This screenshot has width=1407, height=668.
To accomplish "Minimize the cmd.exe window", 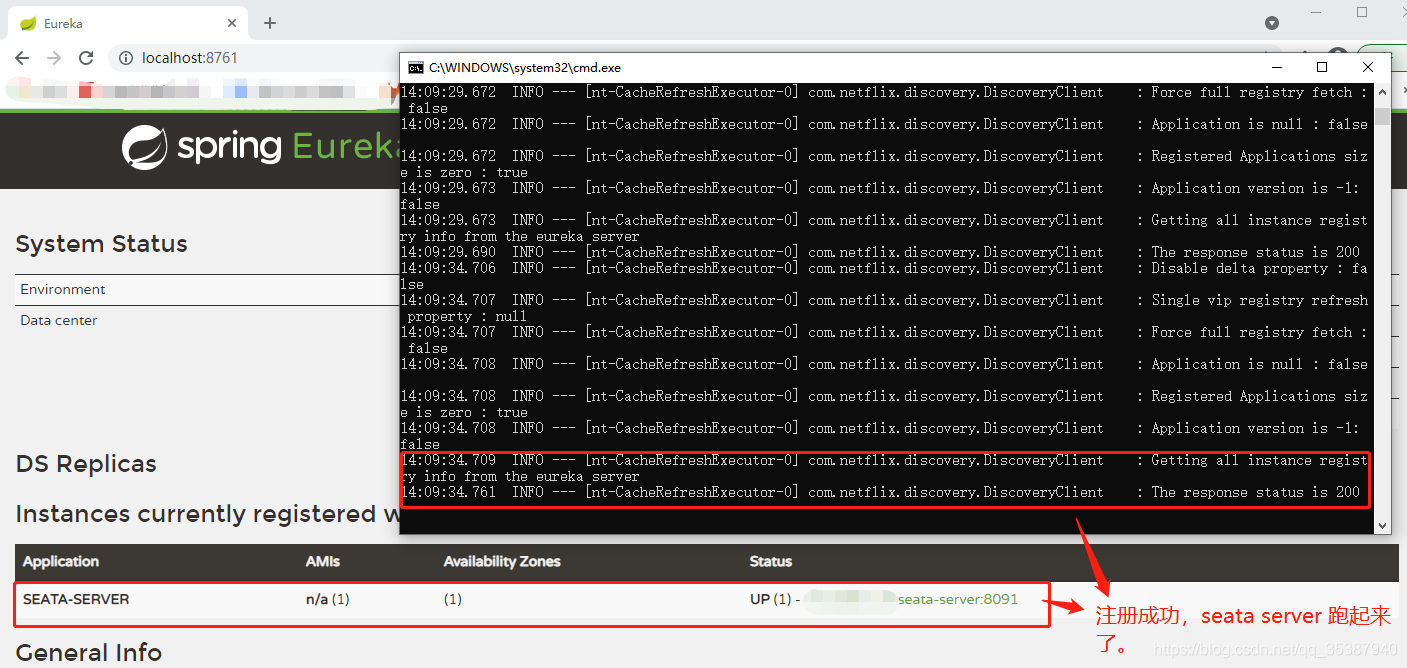I will 1276,67.
